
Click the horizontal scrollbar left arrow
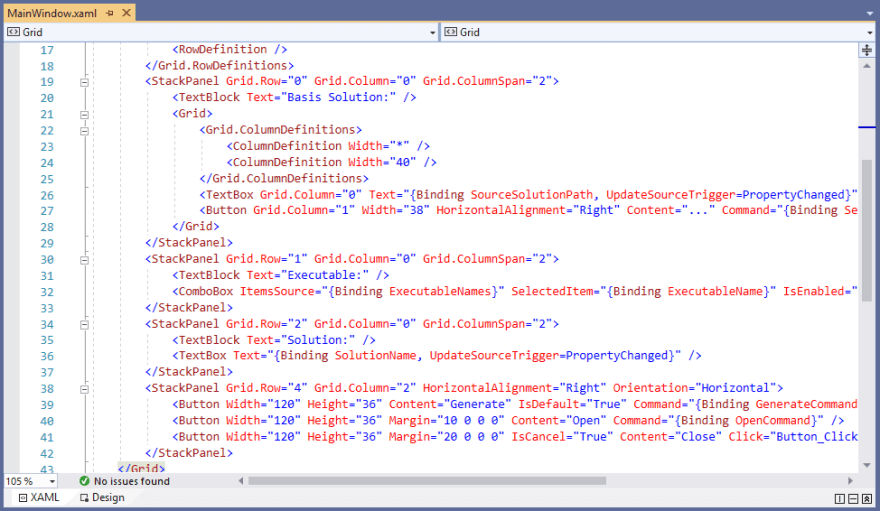pos(241,481)
